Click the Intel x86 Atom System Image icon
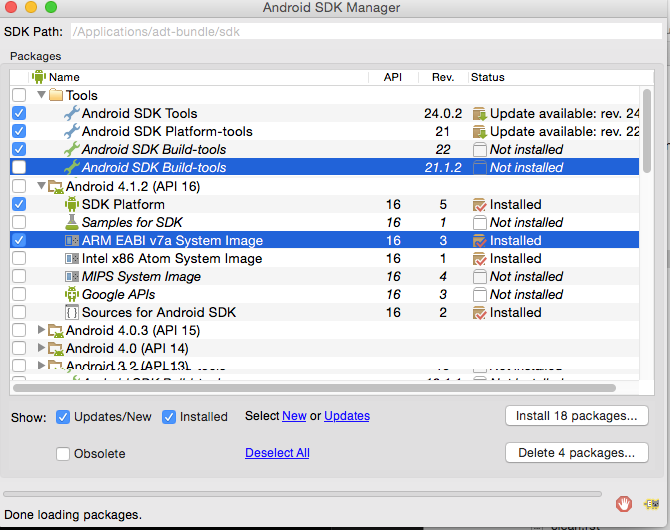The width and height of the screenshot is (670, 530). click(x=72, y=259)
